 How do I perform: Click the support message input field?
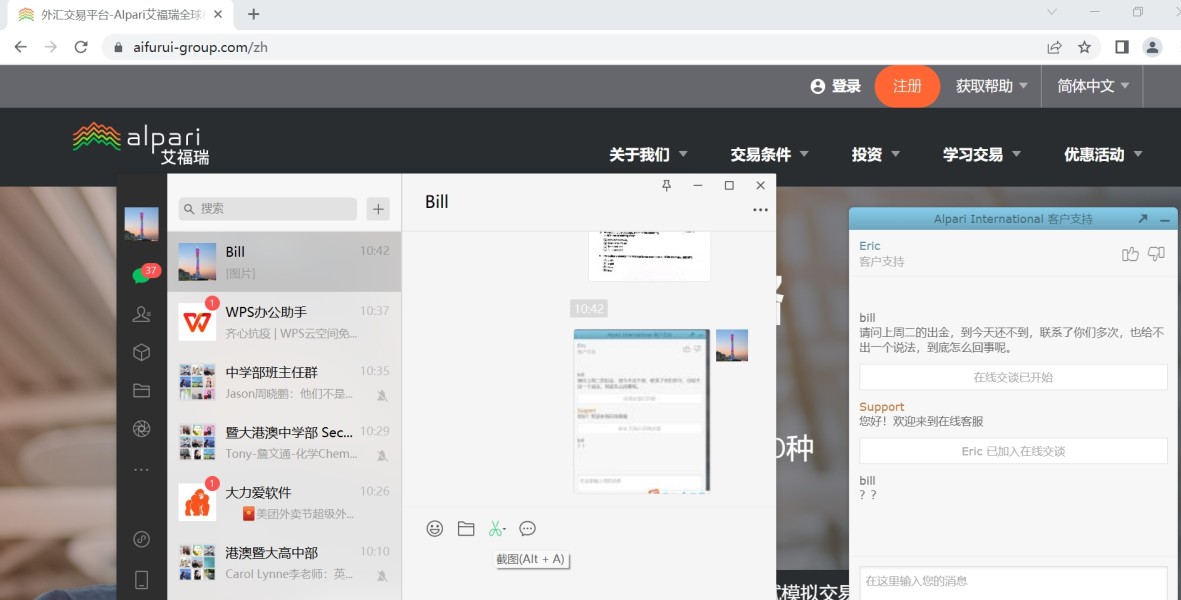pos(1013,582)
